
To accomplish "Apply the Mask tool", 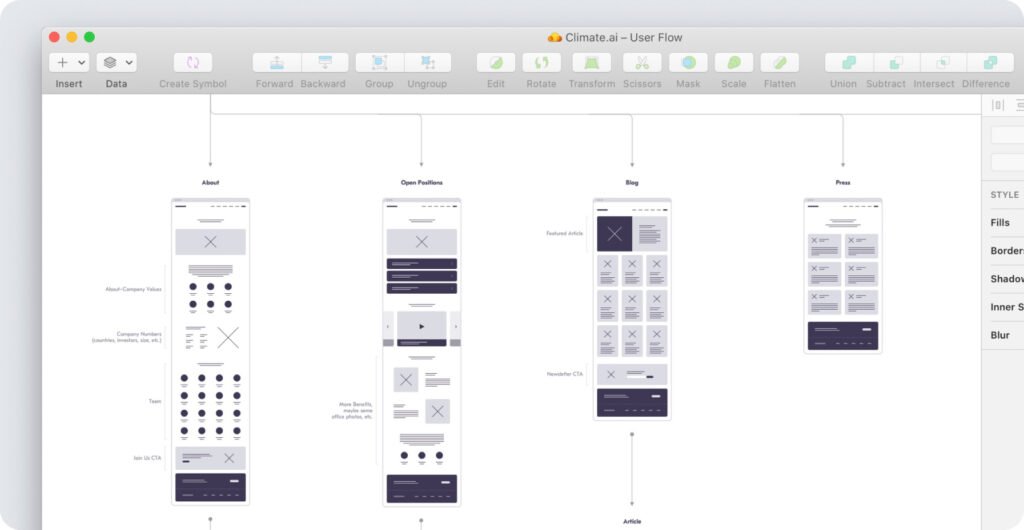I will tap(688, 62).
